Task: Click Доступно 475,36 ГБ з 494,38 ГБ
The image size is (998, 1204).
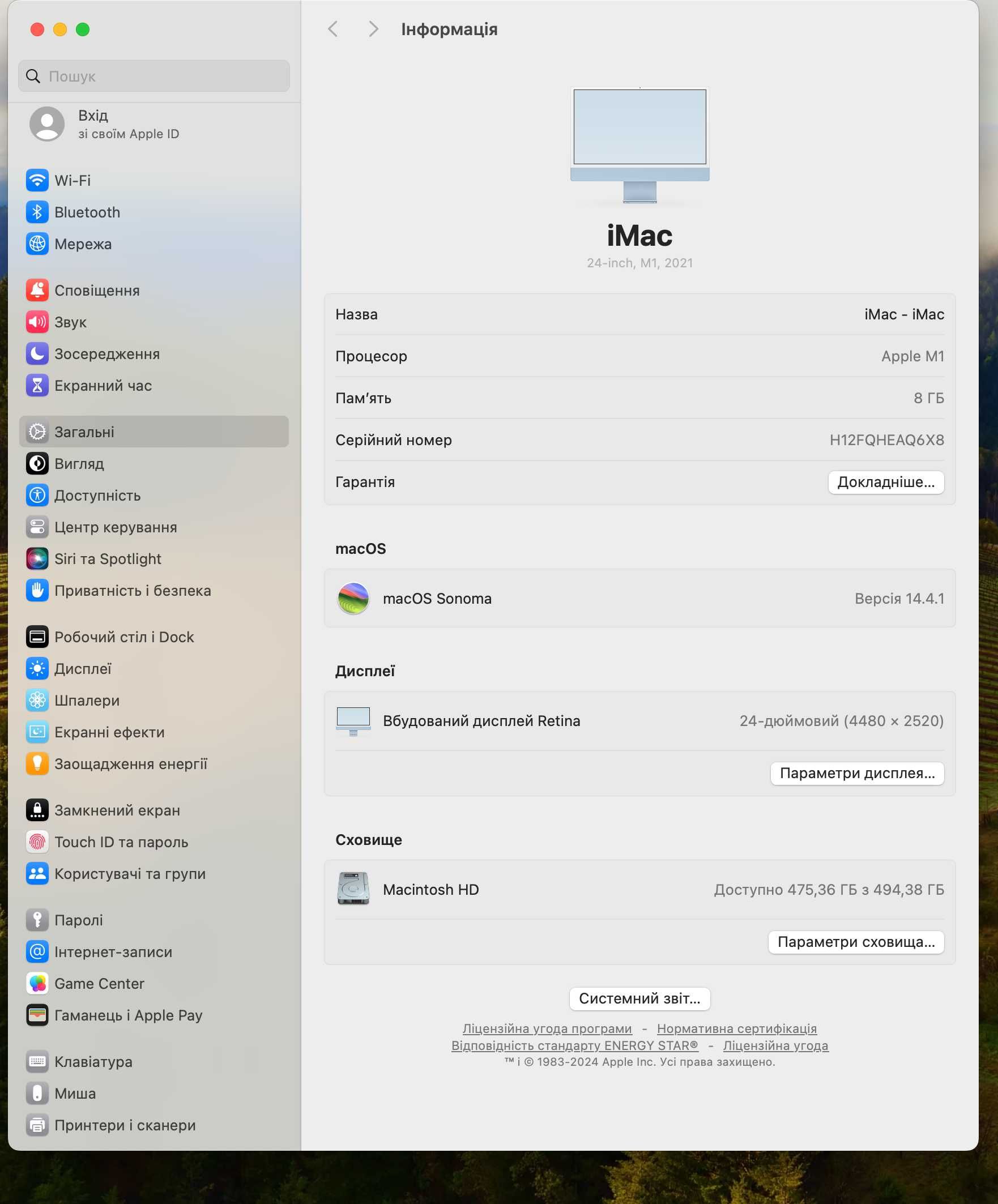Action: [829, 890]
